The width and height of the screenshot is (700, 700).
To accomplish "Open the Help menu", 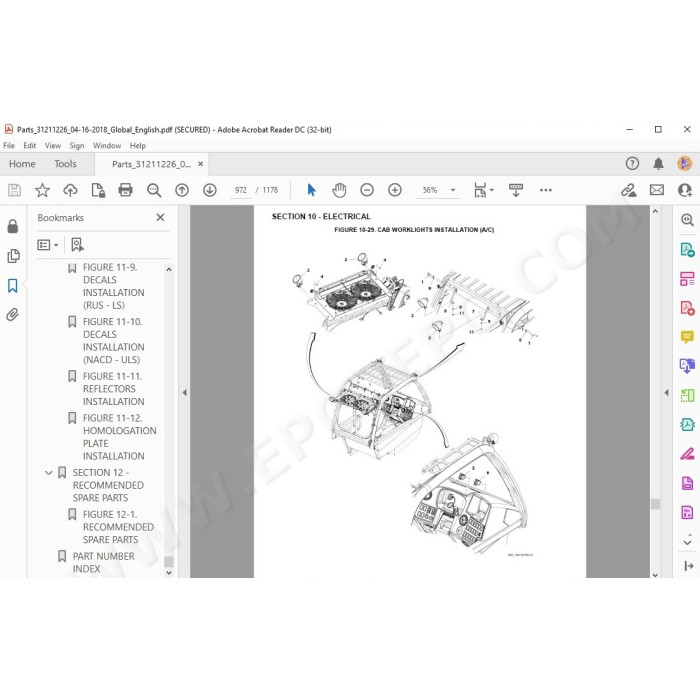I will pyautogui.click(x=138, y=146).
